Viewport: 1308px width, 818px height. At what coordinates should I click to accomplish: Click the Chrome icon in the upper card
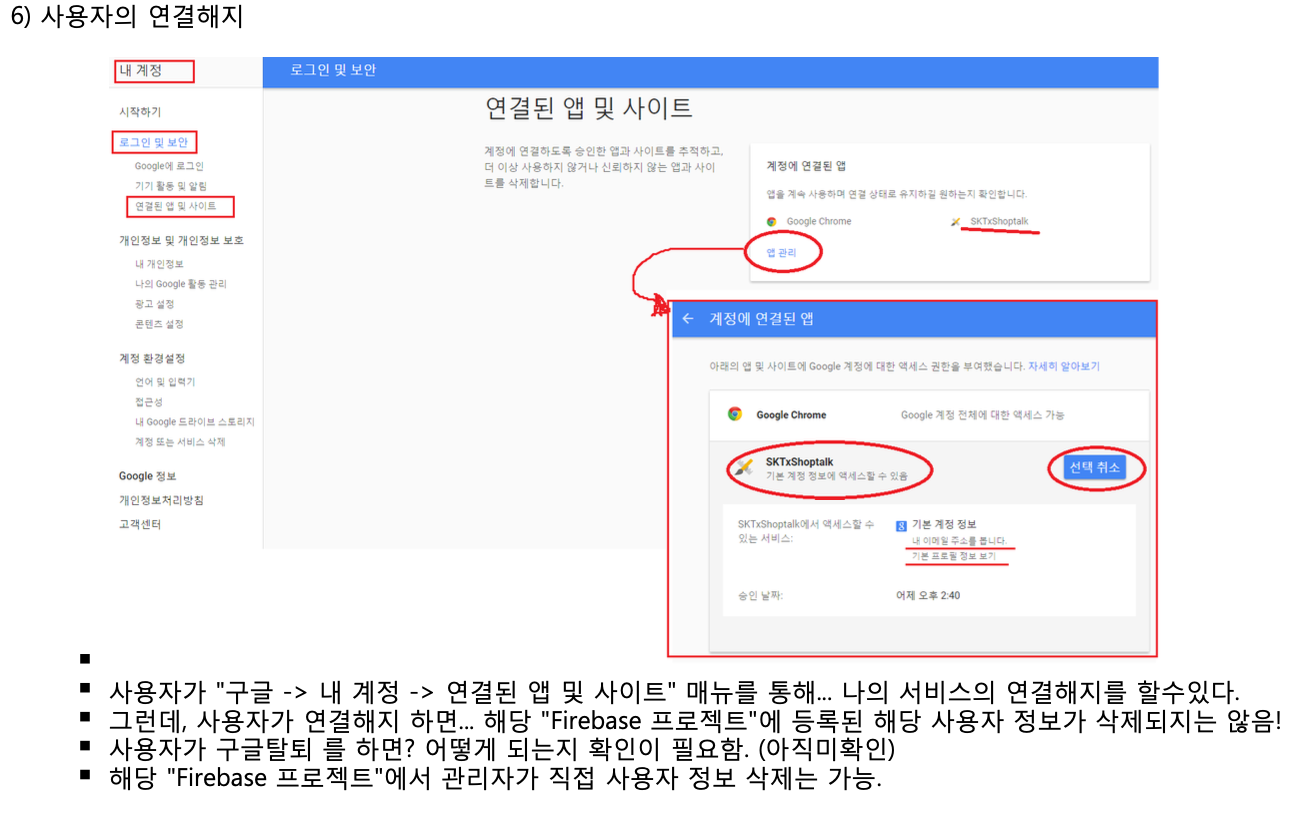[771, 222]
